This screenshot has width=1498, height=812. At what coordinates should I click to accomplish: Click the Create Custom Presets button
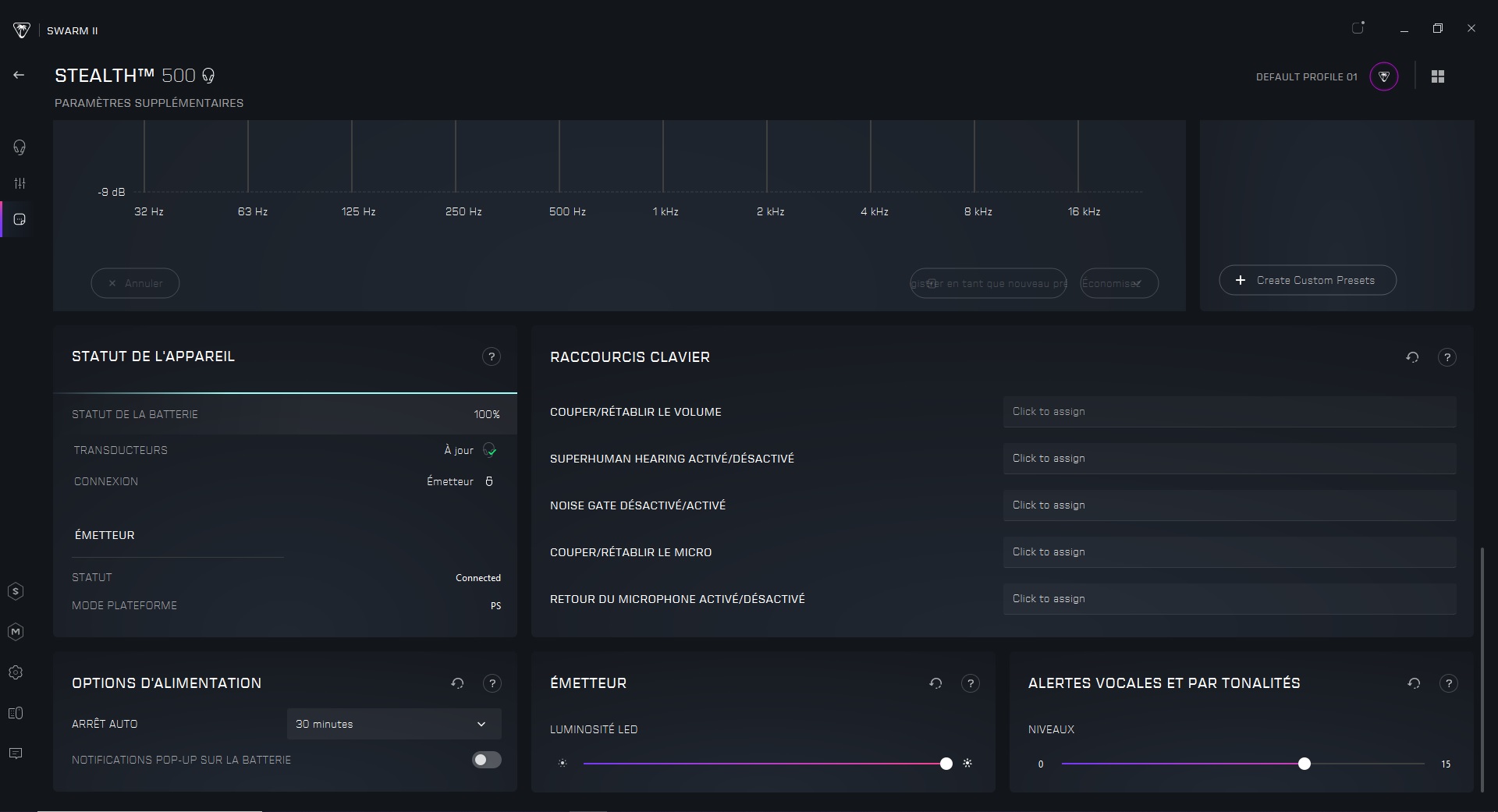click(x=1308, y=280)
